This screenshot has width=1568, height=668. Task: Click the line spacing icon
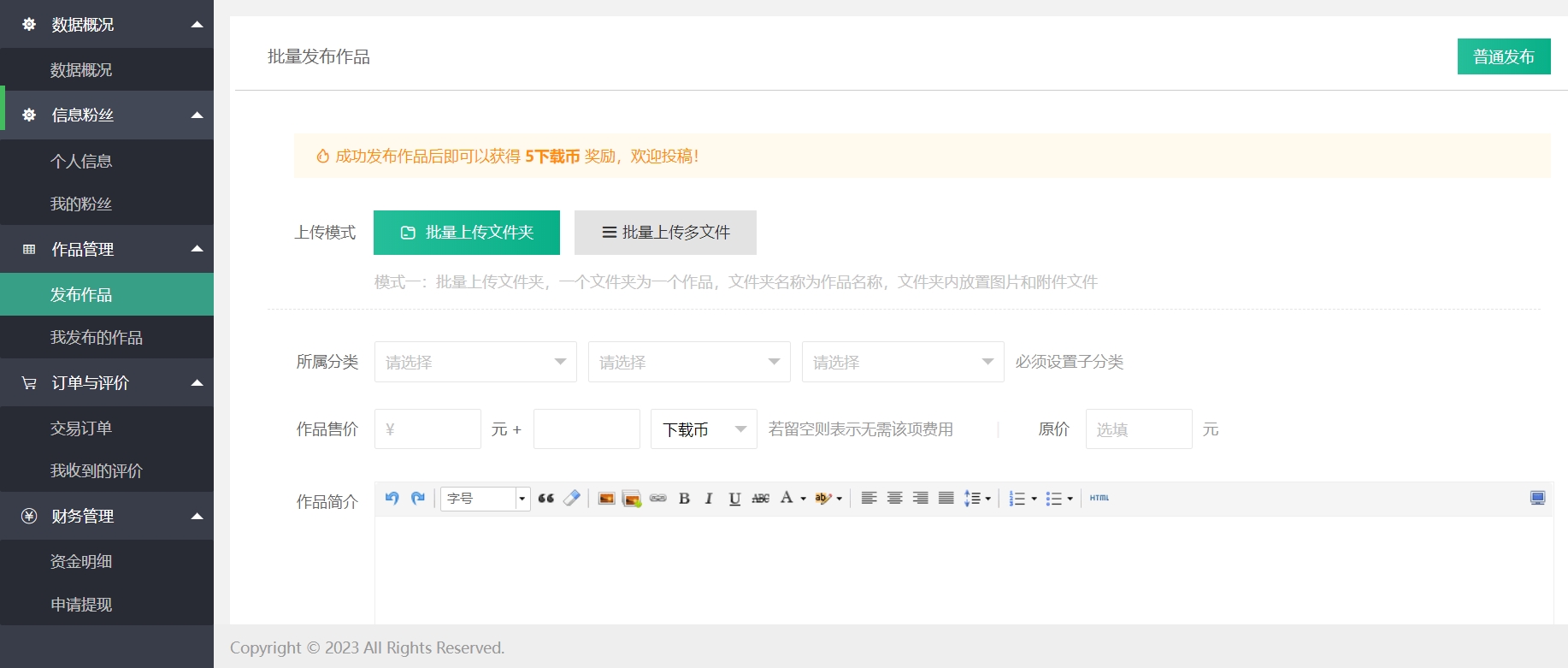(972, 498)
